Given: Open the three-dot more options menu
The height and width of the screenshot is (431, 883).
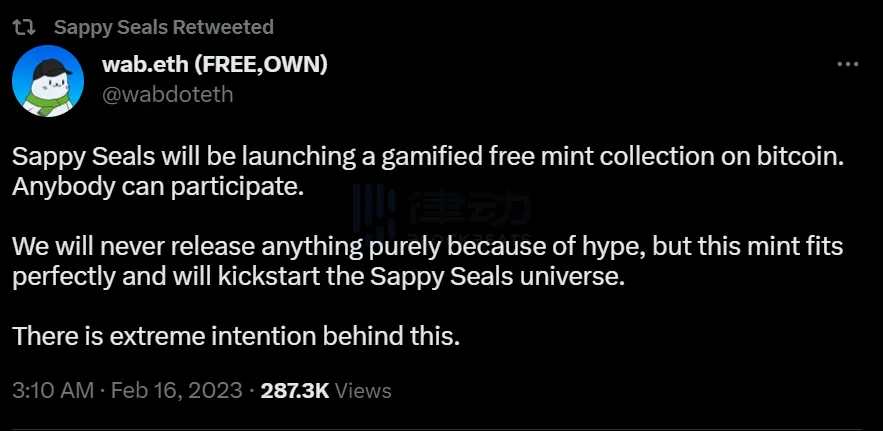Looking at the screenshot, I should (x=847, y=64).
